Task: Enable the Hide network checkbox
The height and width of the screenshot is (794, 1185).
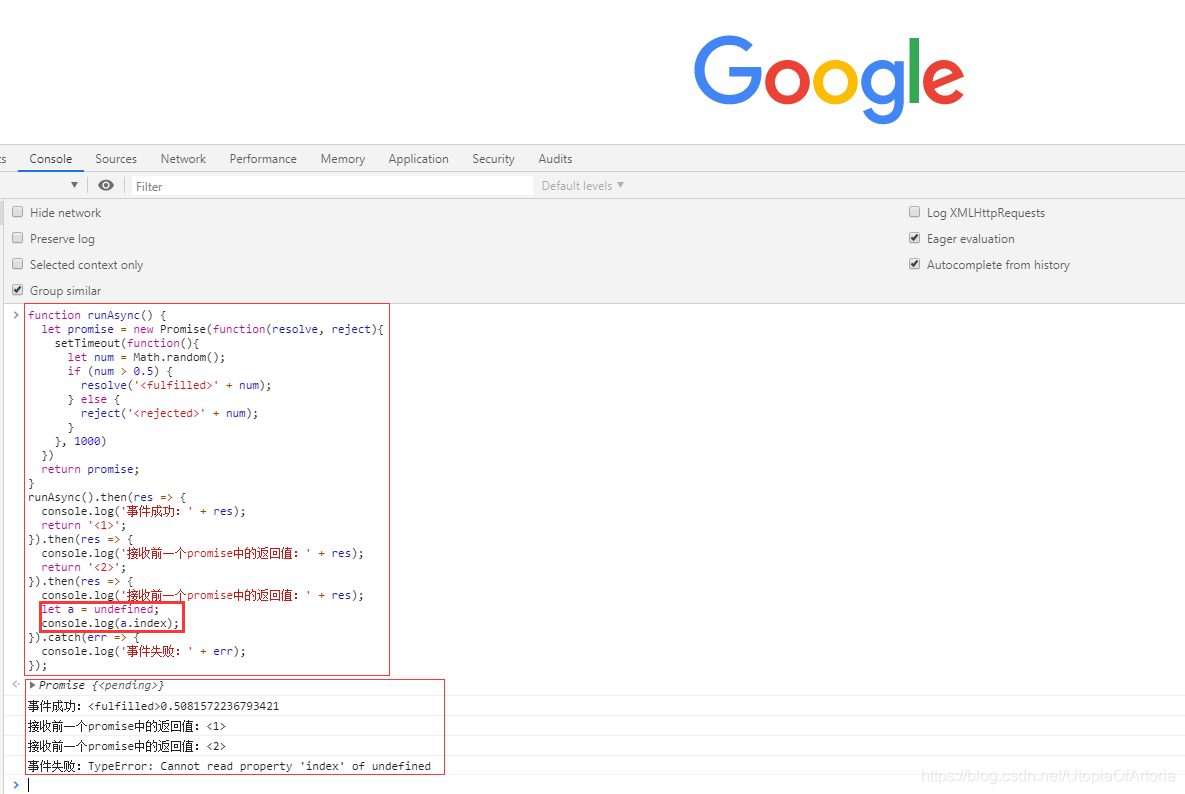Action: pos(17,212)
